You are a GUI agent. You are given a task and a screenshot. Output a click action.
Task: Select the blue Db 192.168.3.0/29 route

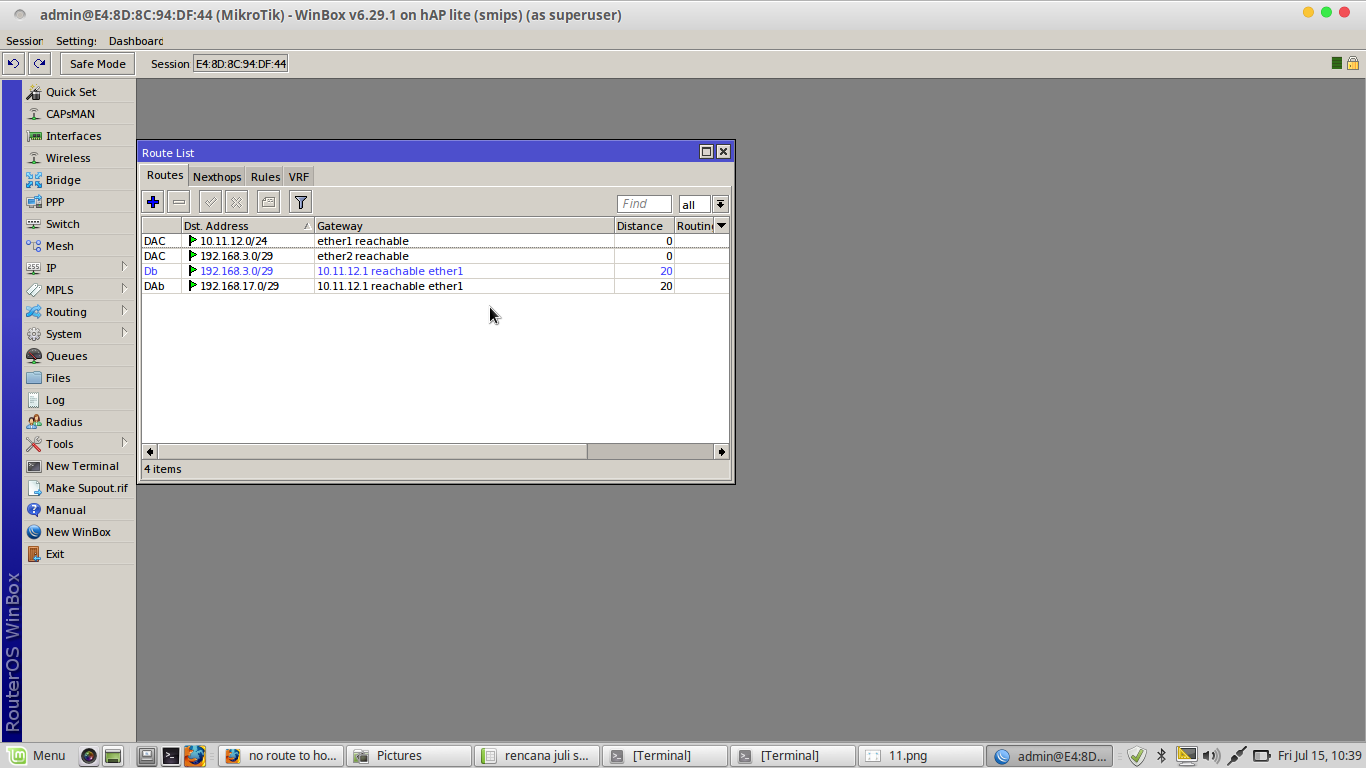pos(435,271)
